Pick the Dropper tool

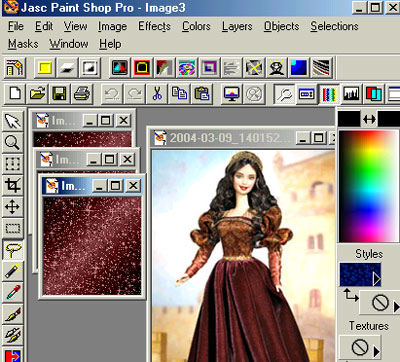(x=12, y=292)
